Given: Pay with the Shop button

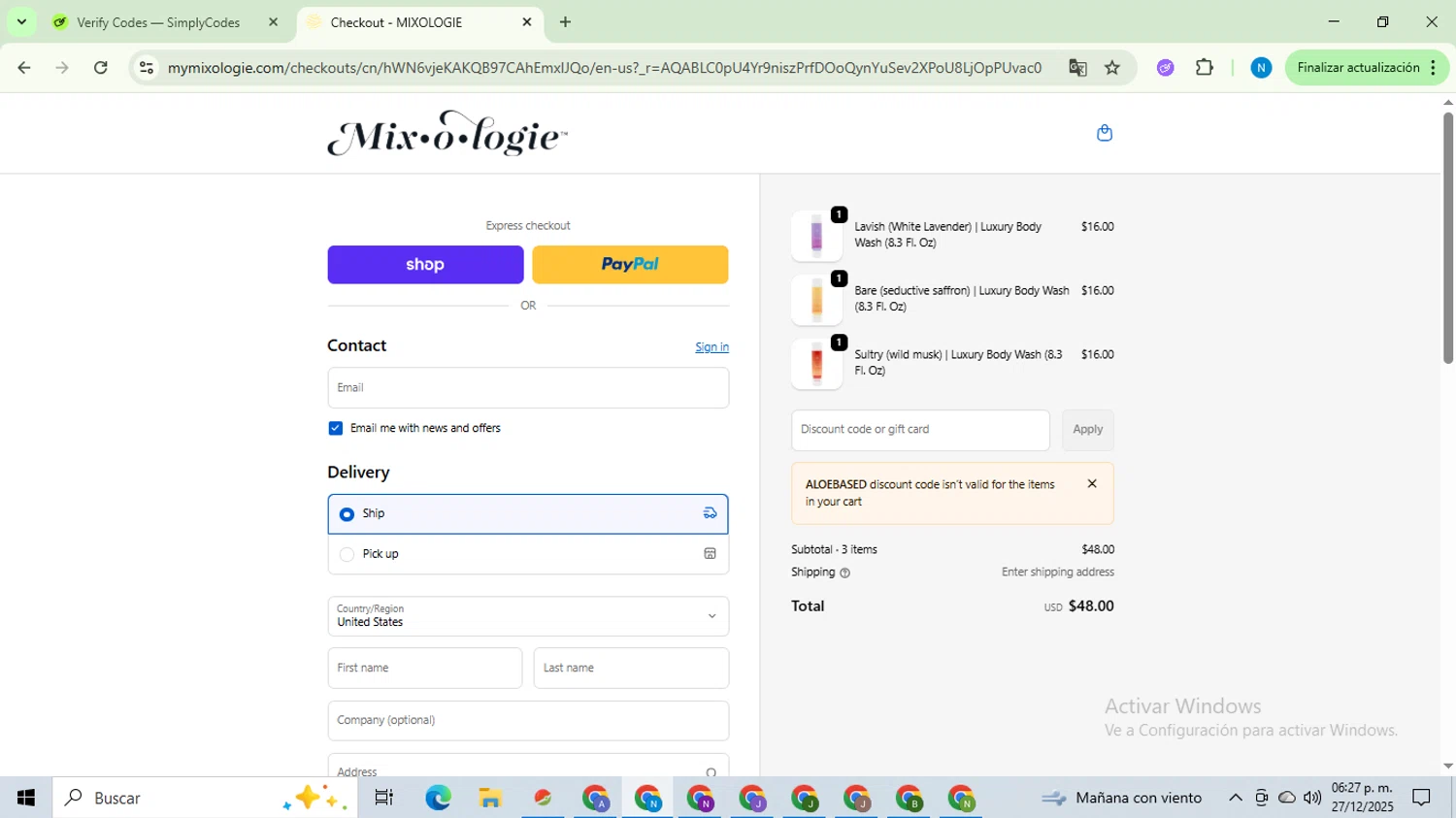Looking at the screenshot, I should pyautogui.click(x=425, y=265).
